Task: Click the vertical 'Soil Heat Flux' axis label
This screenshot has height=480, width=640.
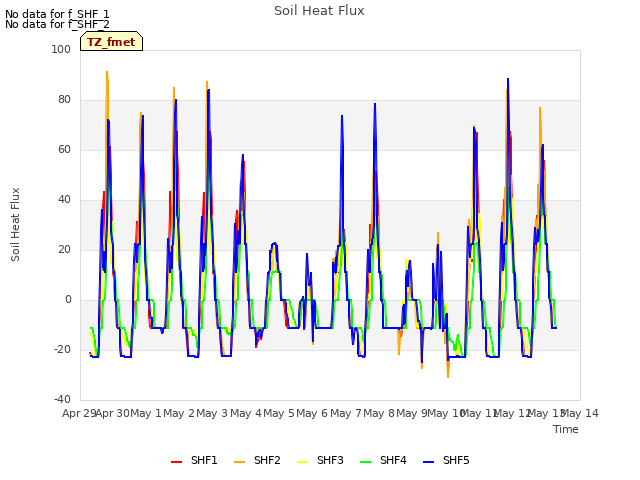Action: tap(15, 224)
